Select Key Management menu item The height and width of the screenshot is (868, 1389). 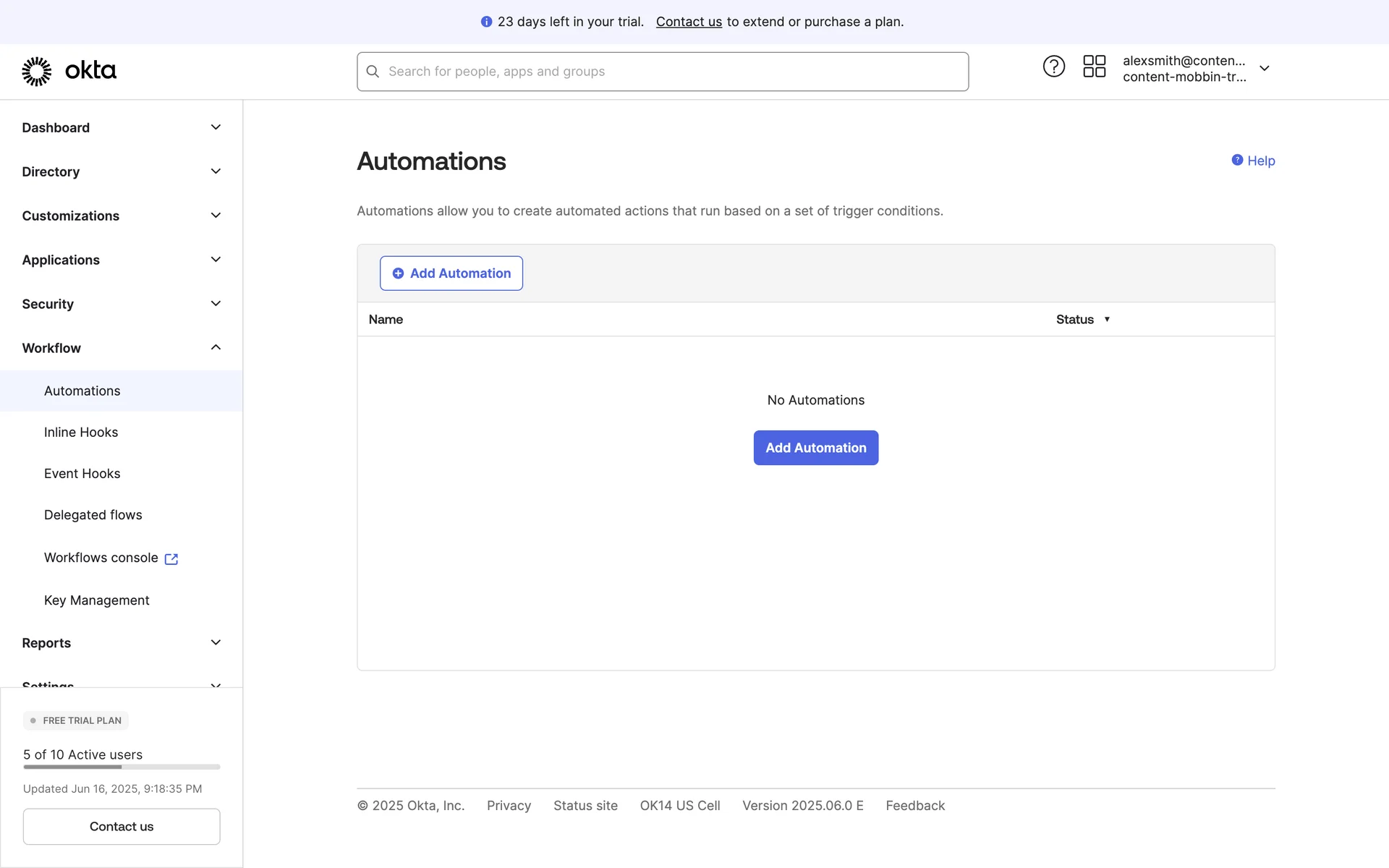tap(96, 600)
